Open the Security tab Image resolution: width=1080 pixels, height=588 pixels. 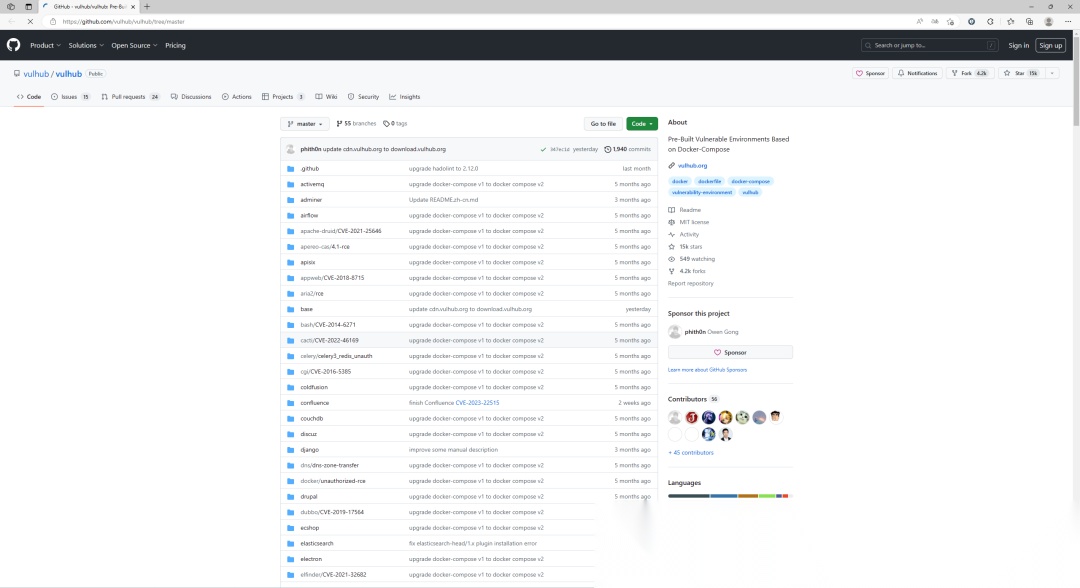(363, 97)
